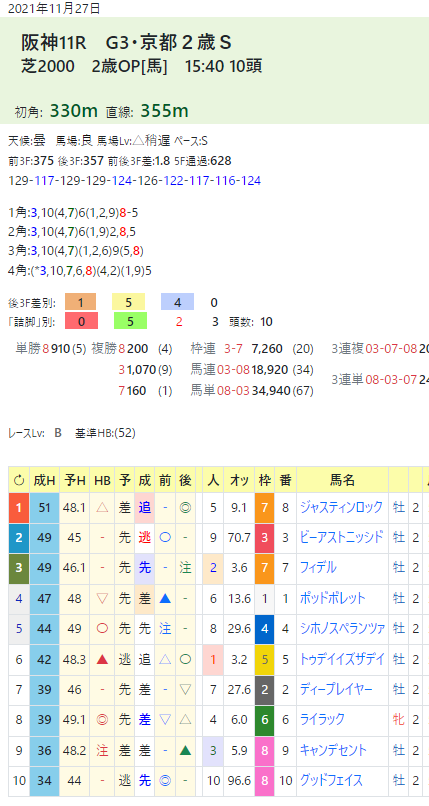Click the double-circle mark in ライラック's HB column
This screenshot has height=806, width=429.
(x=102, y=719)
